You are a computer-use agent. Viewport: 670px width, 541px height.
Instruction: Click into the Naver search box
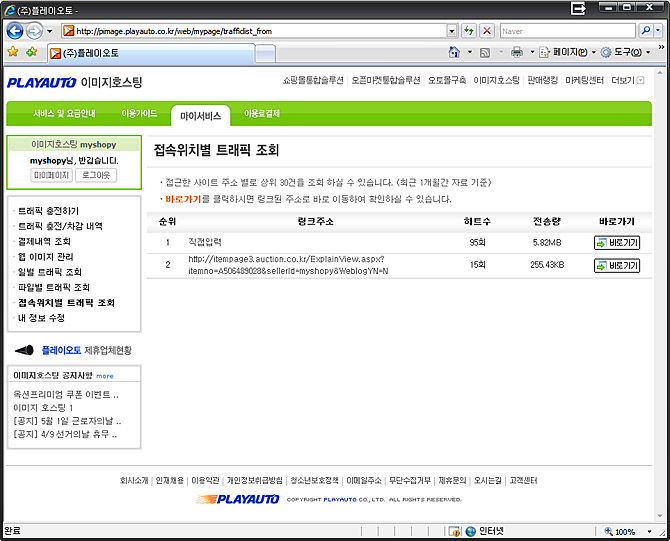pyautogui.click(x=565, y=31)
